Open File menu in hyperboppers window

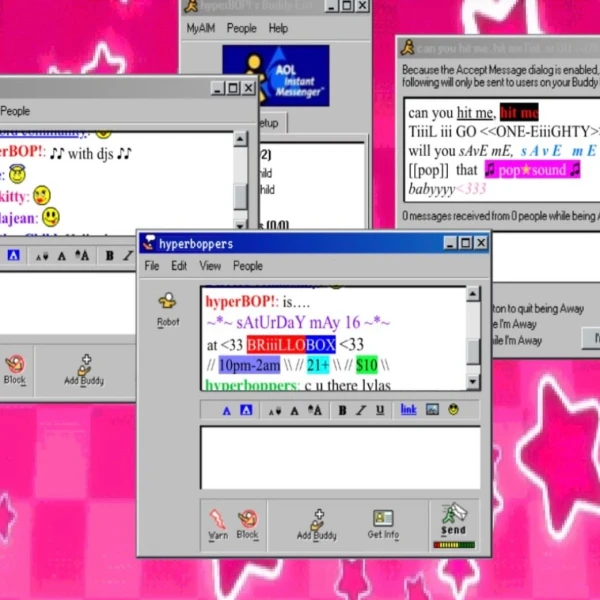click(152, 266)
